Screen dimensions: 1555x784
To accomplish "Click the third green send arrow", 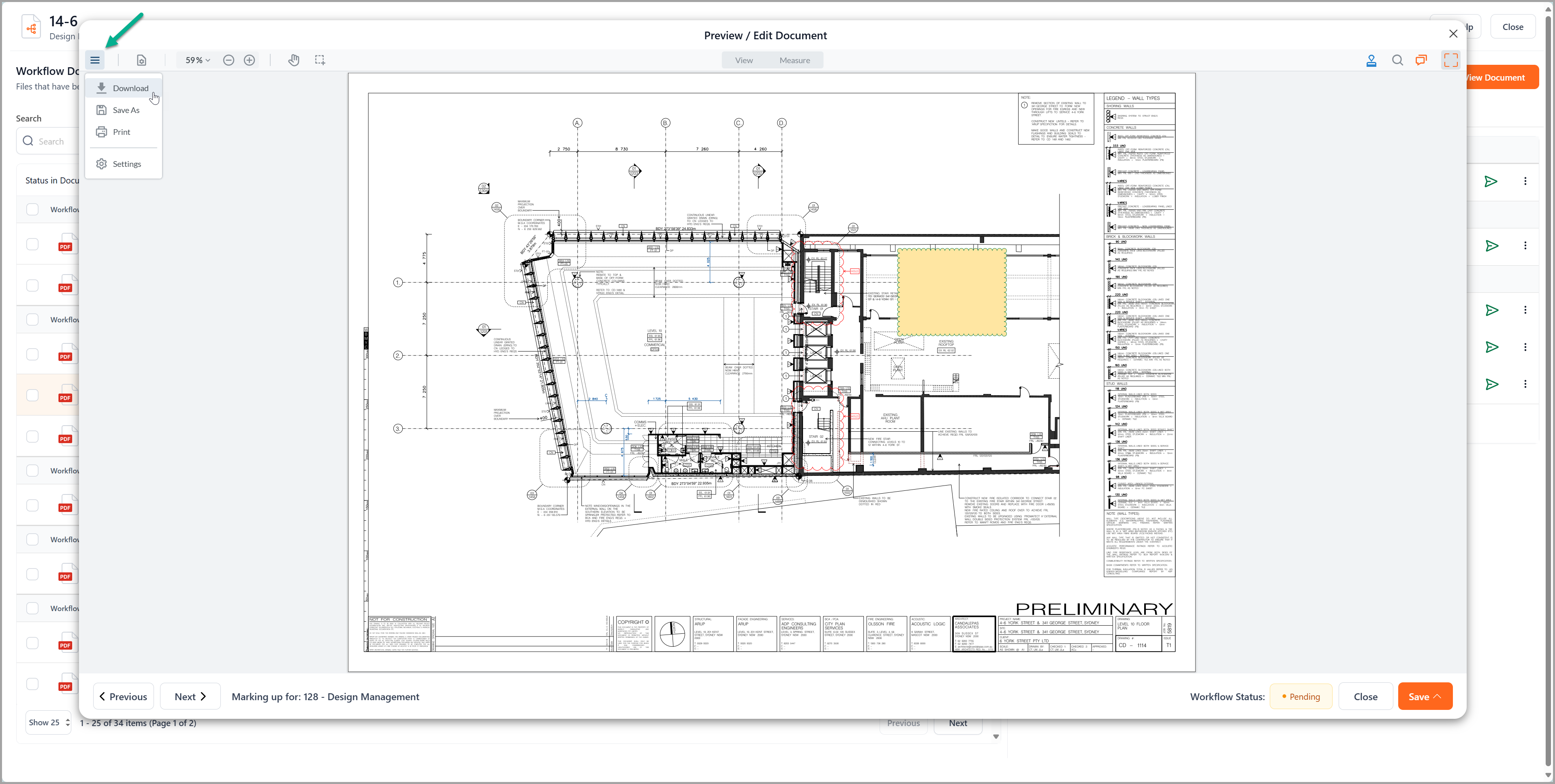I will point(1492,310).
